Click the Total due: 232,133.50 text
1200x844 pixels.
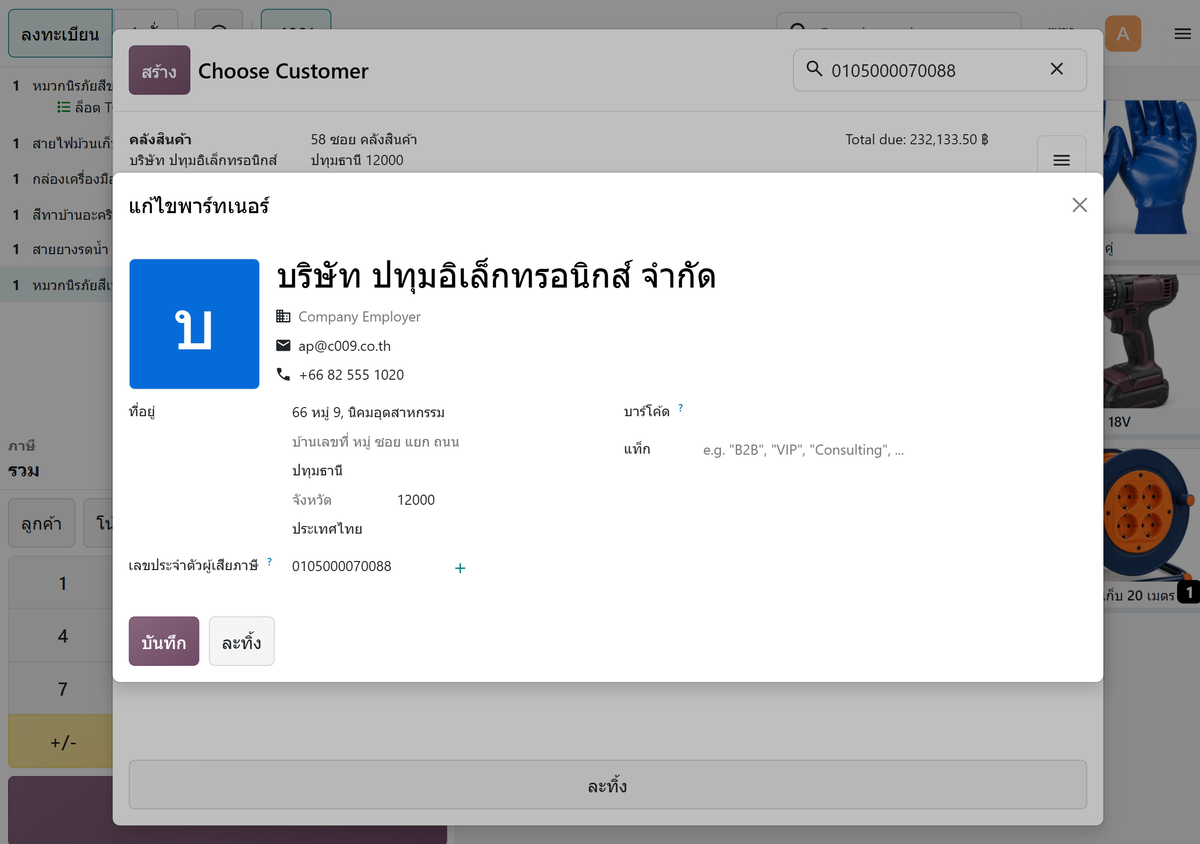click(x=917, y=140)
